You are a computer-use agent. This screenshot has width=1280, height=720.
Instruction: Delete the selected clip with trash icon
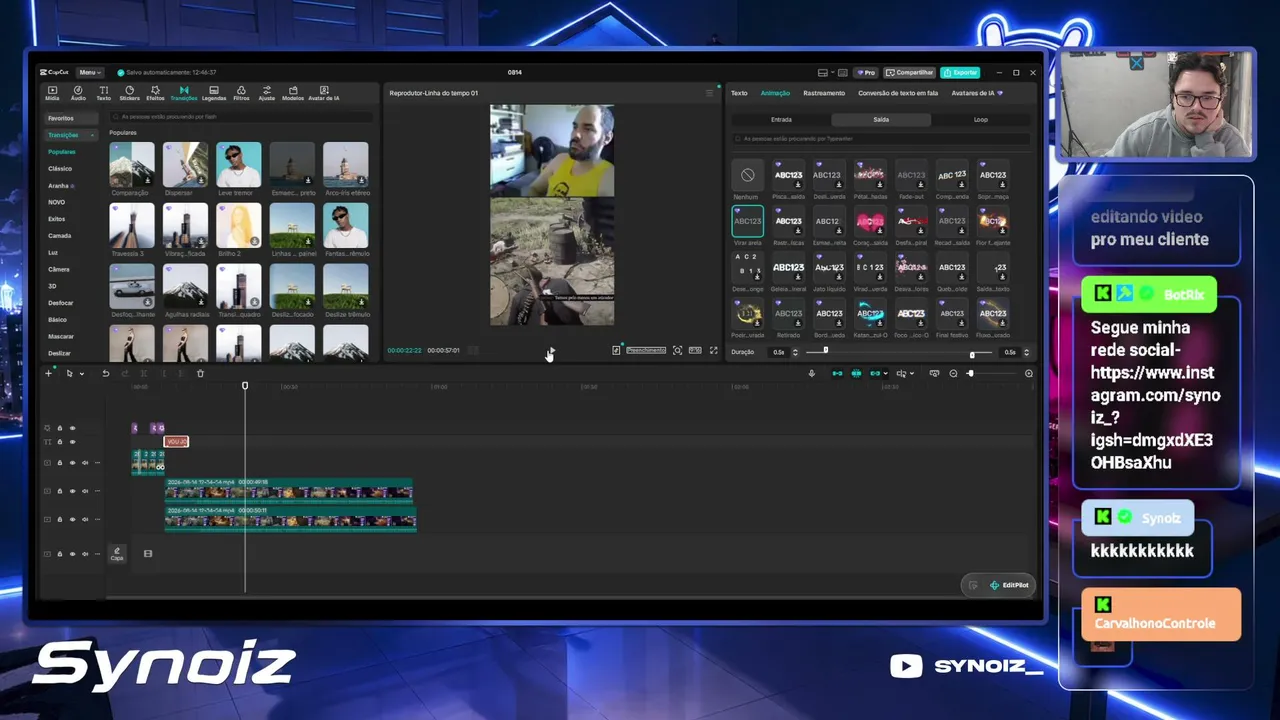200,373
